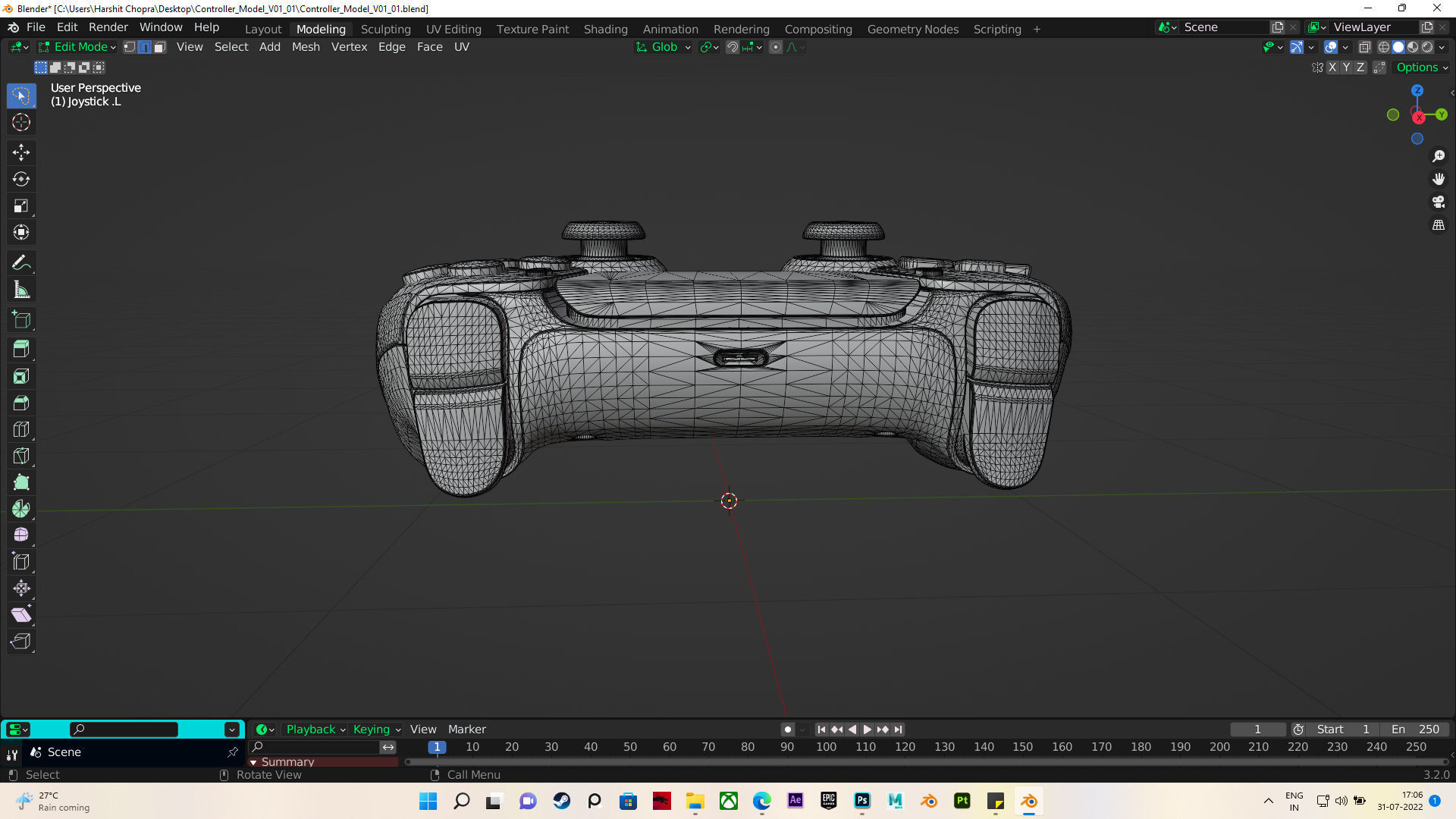This screenshot has height=819, width=1456.
Task: Click Marker in the timeline header
Action: pos(466,730)
